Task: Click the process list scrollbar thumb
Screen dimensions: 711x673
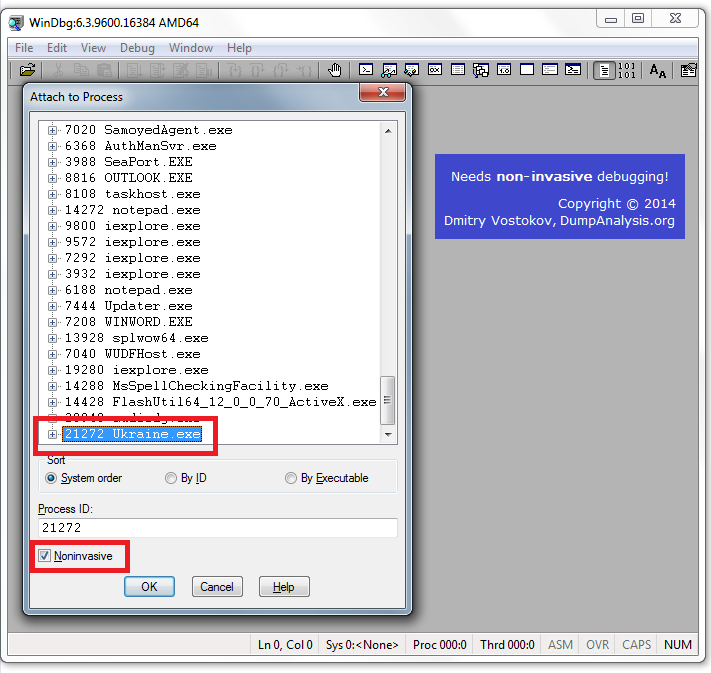Action: 387,400
